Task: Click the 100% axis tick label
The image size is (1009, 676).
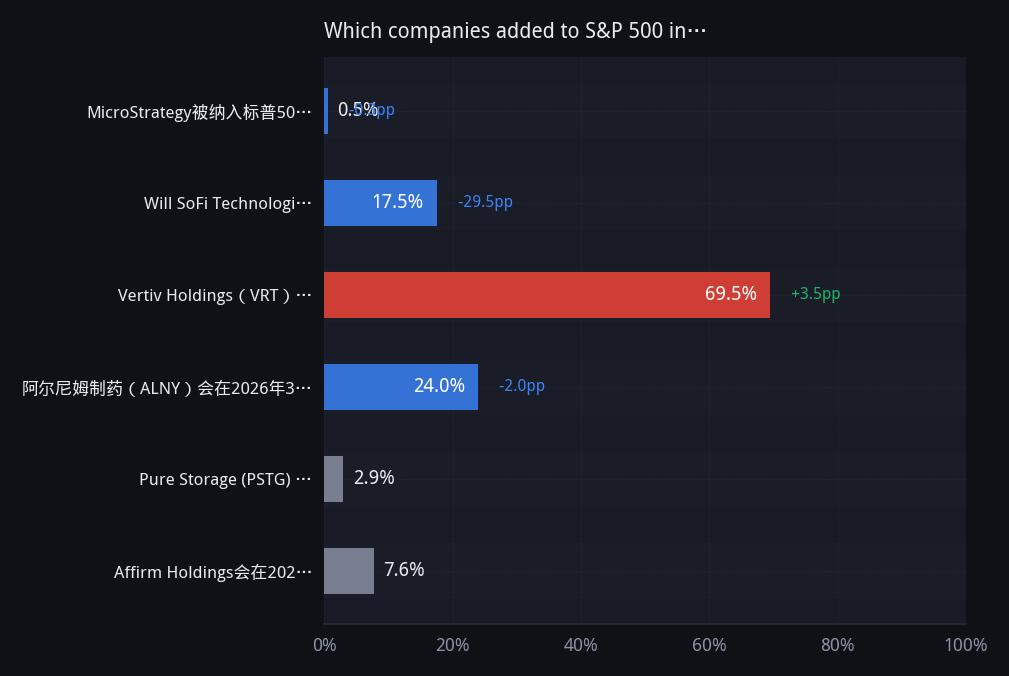Action: coord(965,644)
